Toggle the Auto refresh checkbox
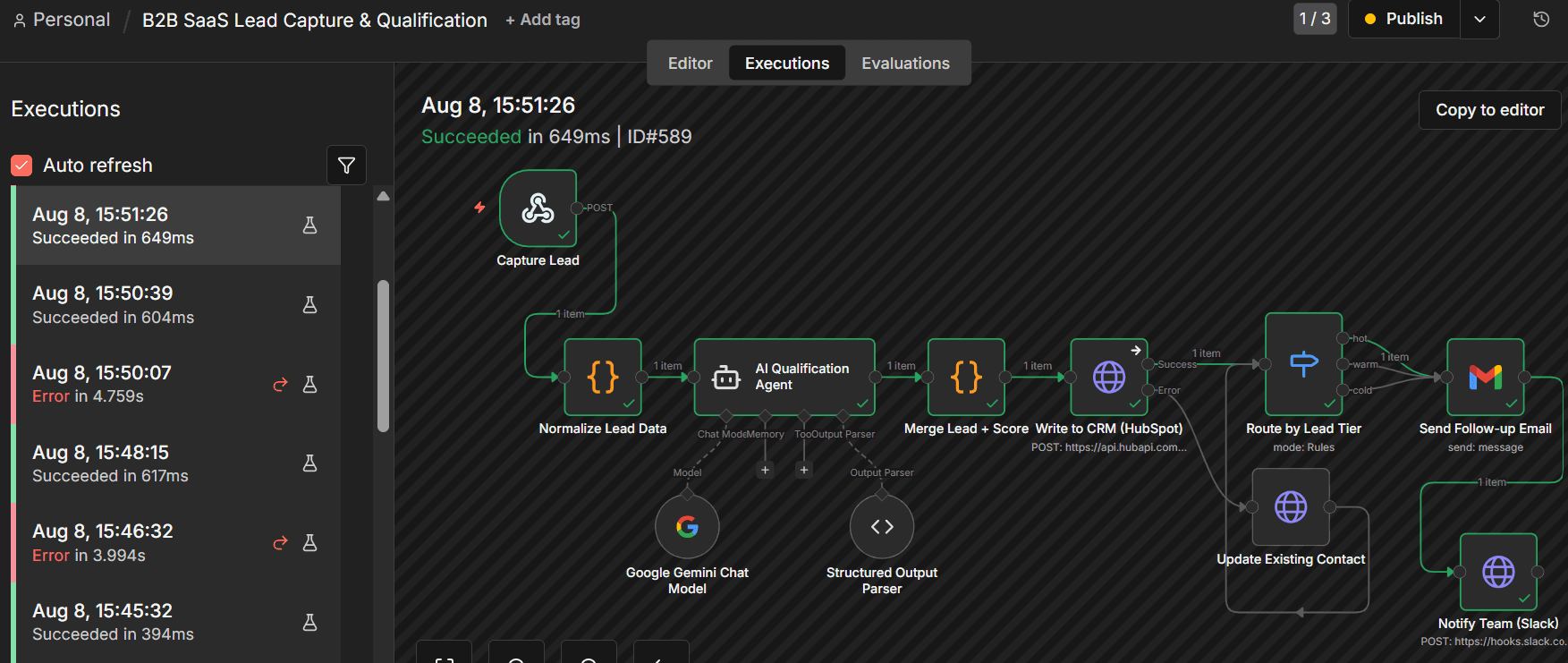The height and width of the screenshot is (663, 1568). (21, 166)
